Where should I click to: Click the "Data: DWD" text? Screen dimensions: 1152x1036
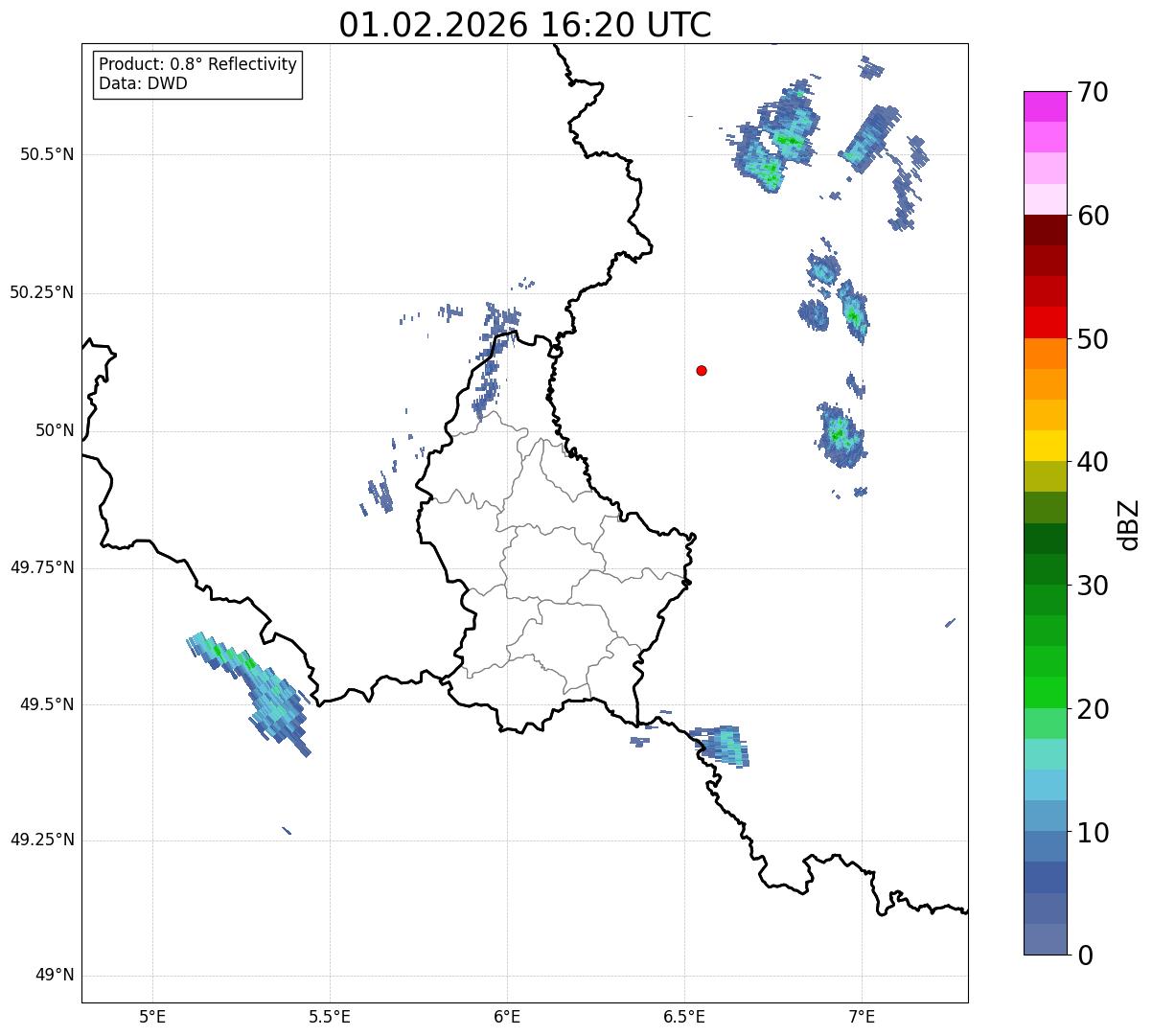tap(144, 83)
